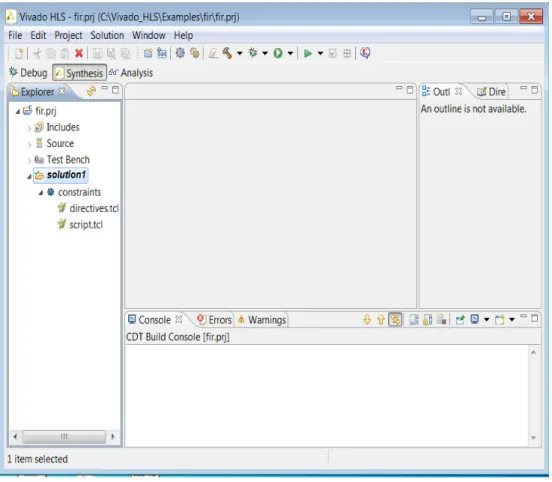The width and height of the screenshot is (552, 482).
Task: Open Project Settings gear icon
Action: pyautogui.click(x=180, y=53)
